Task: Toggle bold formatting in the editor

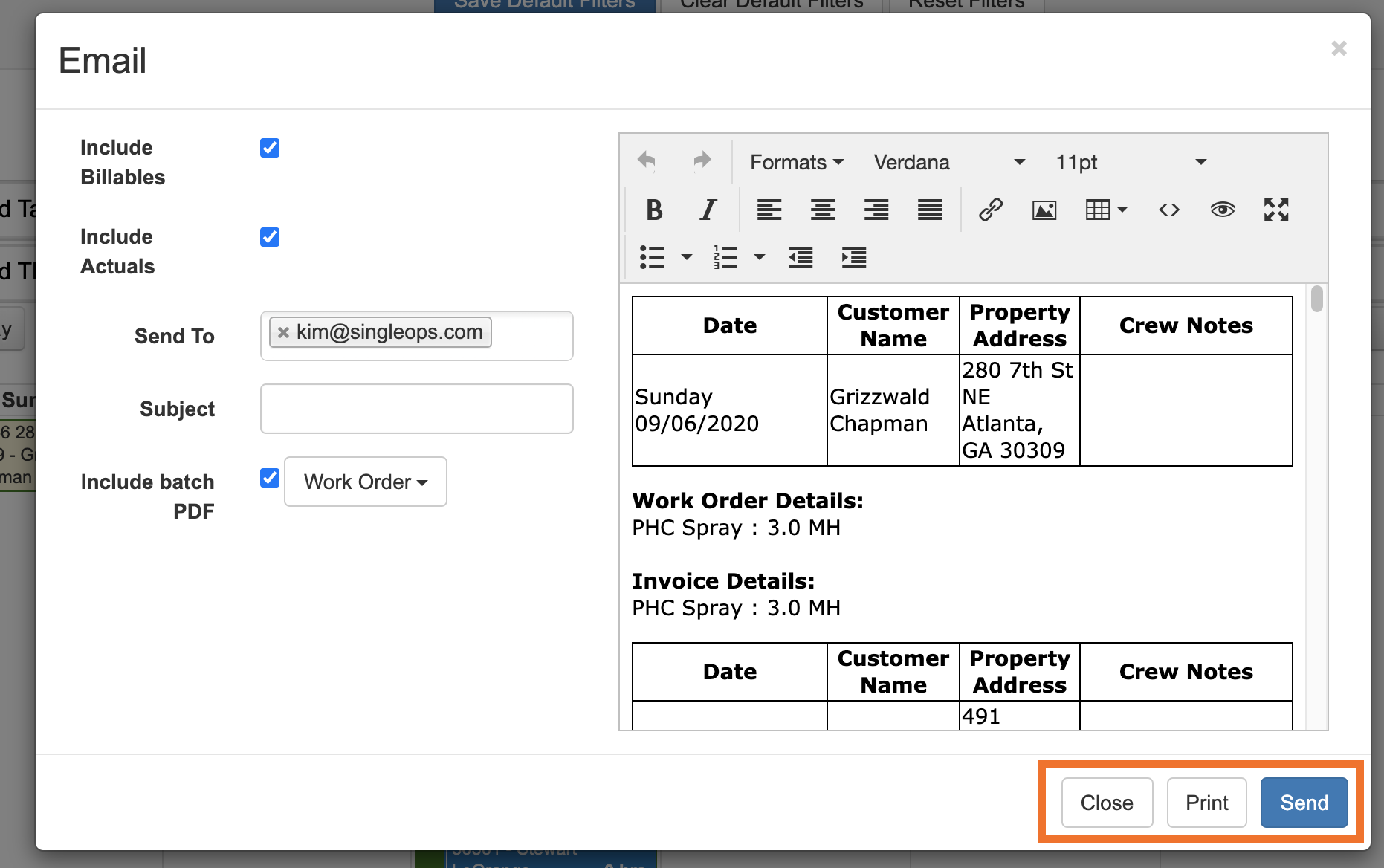Action: pos(654,210)
